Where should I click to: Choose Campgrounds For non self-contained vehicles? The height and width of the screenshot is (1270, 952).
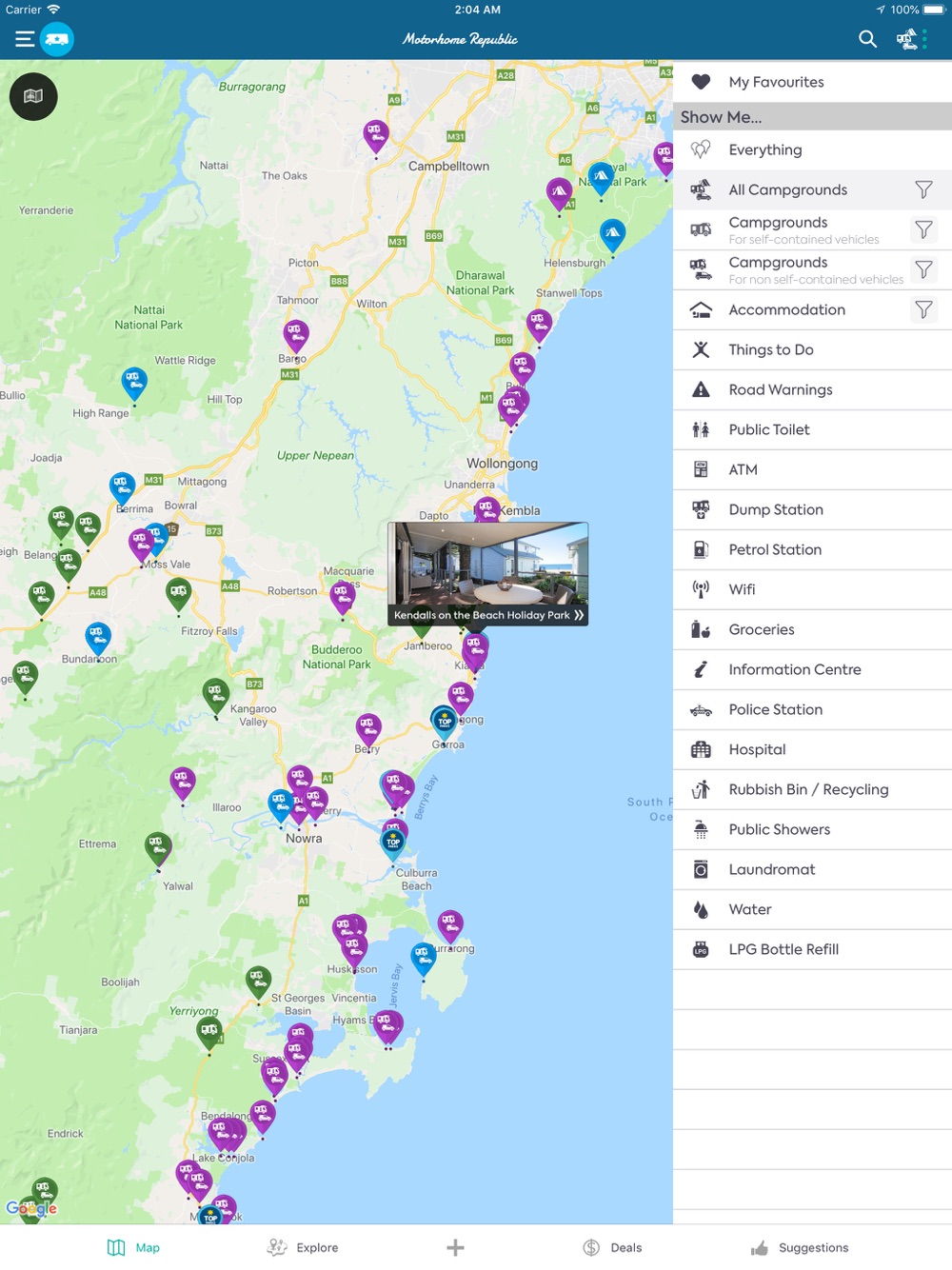(816, 269)
